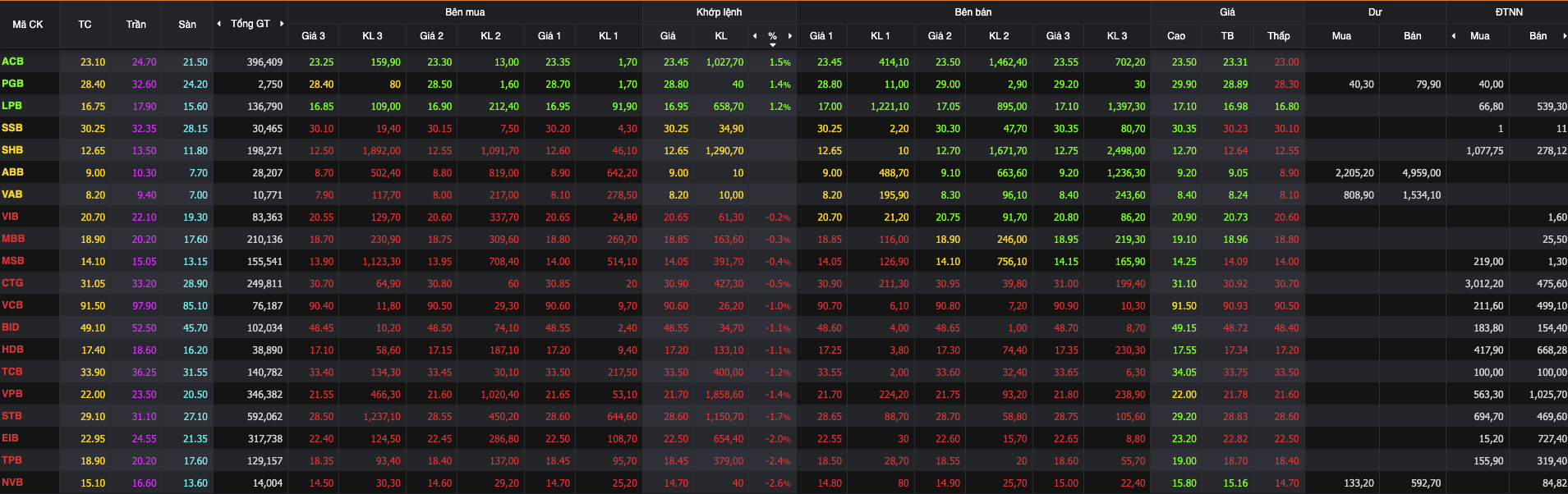Click ACB matched volume 1,027,70
The height and width of the screenshot is (494, 1568).
point(724,62)
